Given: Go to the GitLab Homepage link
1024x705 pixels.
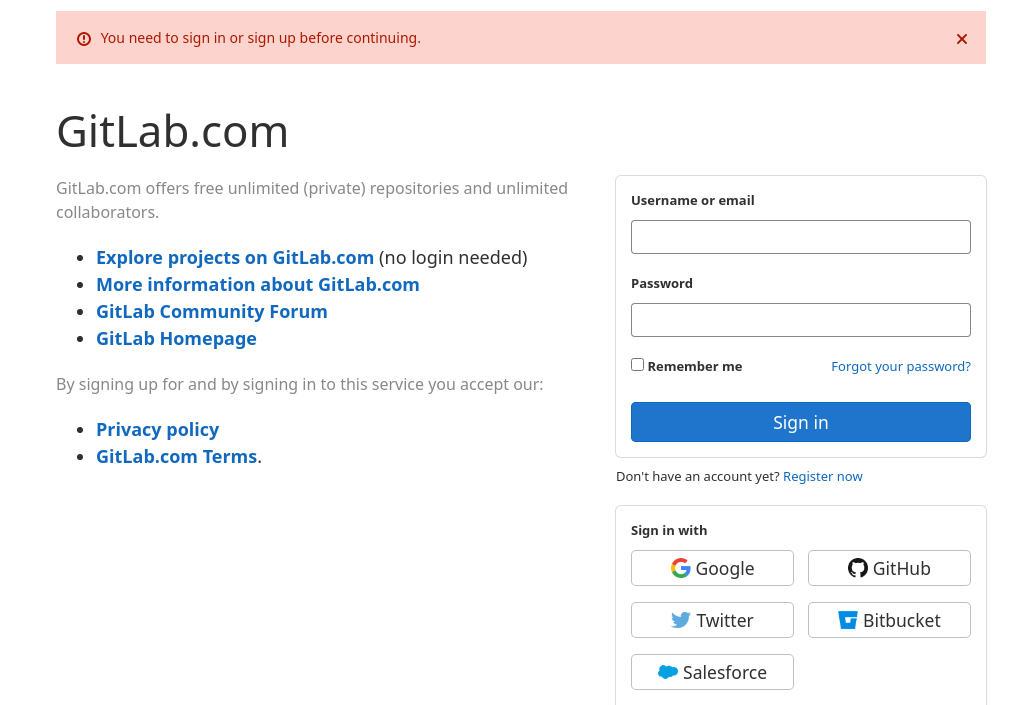Looking at the screenshot, I should click(176, 339).
